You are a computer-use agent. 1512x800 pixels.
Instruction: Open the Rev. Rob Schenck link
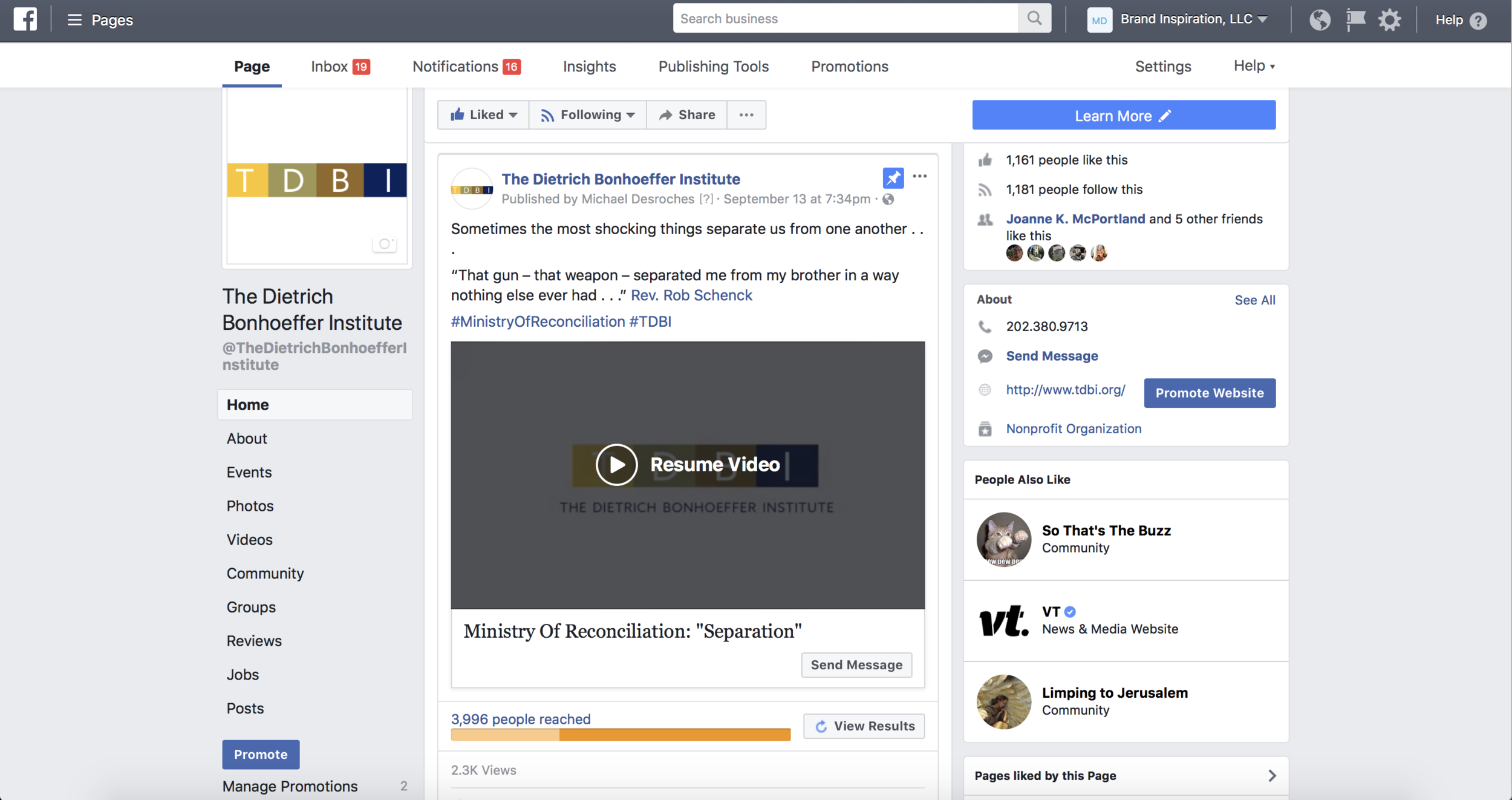pos(691,295)
